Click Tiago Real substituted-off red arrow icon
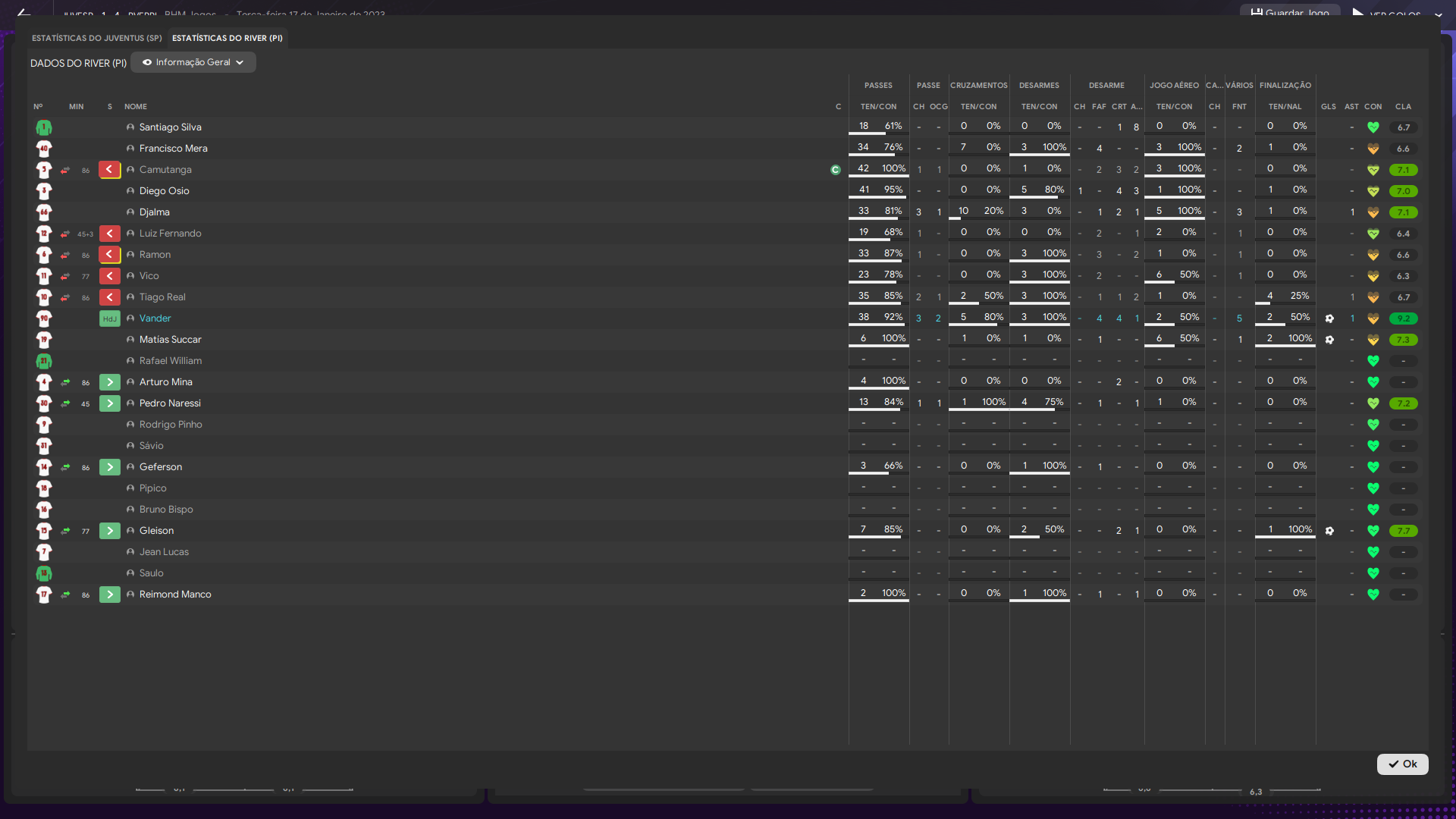 pyautogui.click(x=110, y=297)
